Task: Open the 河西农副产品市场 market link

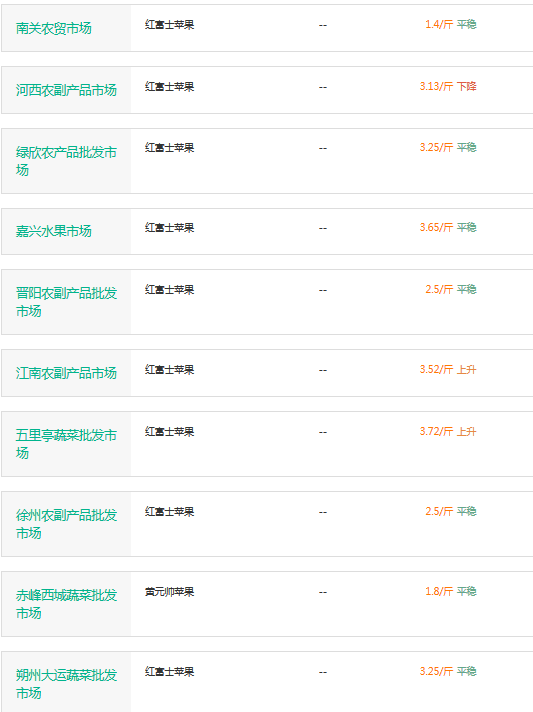Action: [66, 90]
